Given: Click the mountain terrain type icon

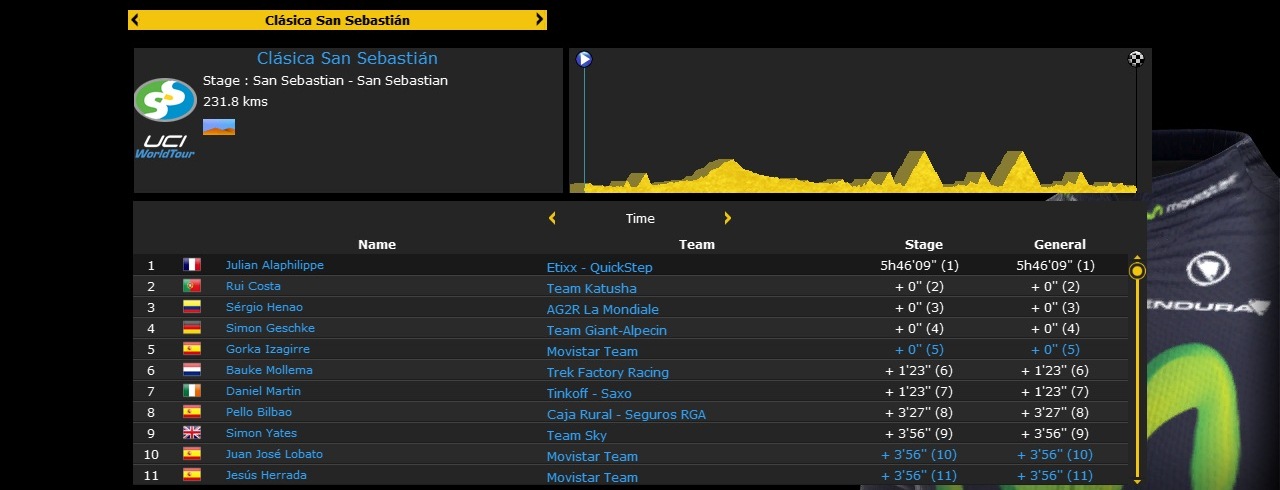Looking at the screenshot, I should pyautogui.click(x=219, y=127).
